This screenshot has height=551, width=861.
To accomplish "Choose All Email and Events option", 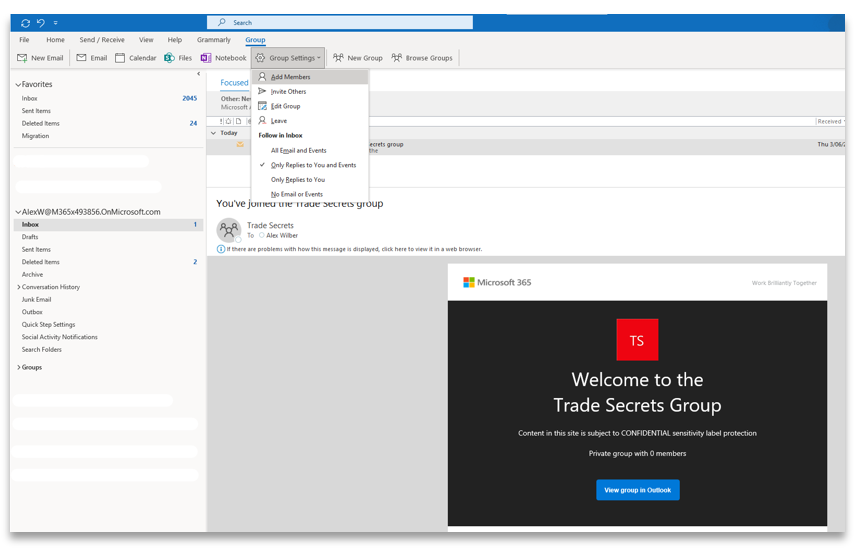I will point(298,150).
